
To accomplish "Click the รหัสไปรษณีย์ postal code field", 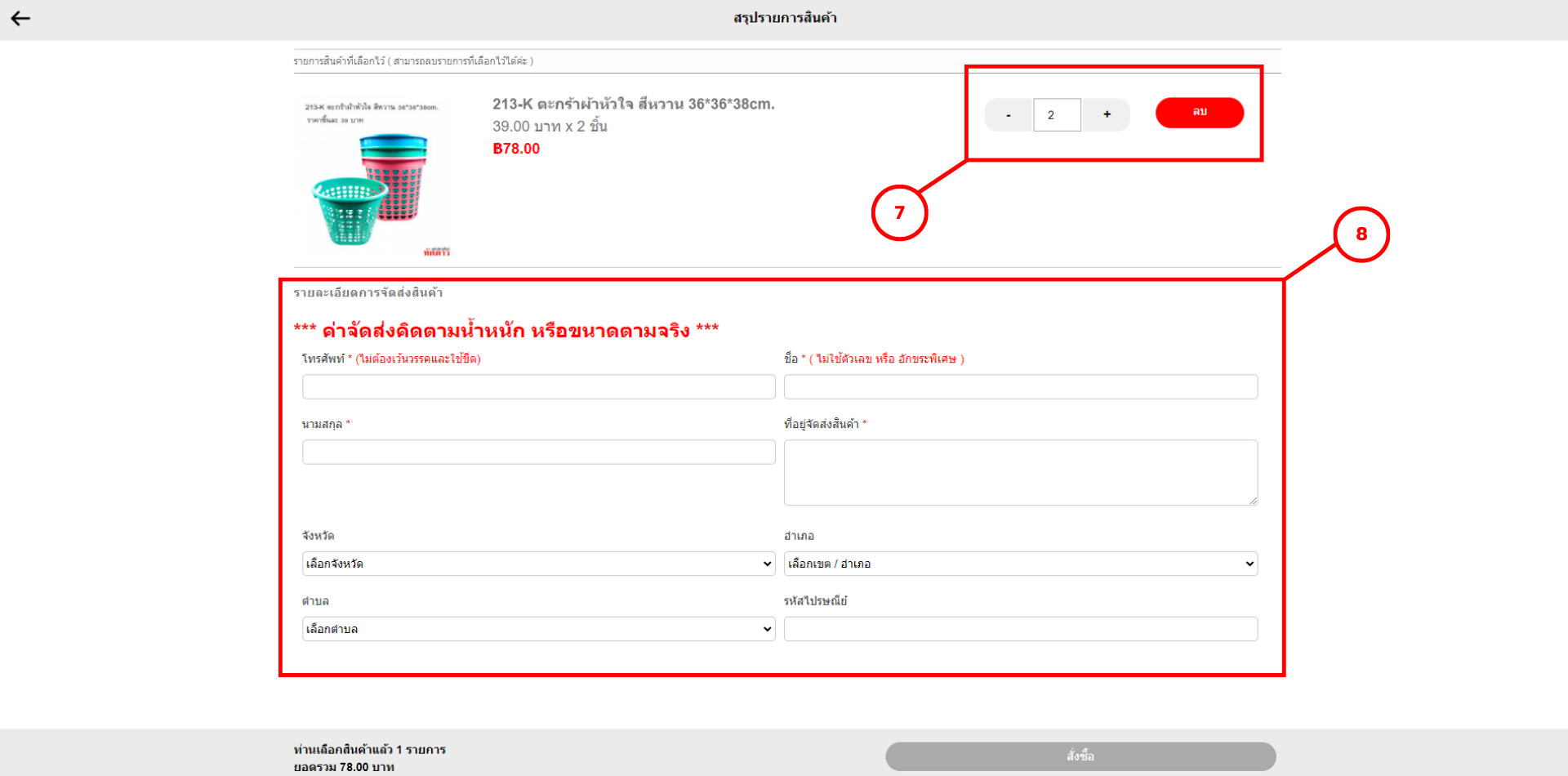I will point(1020,629).
